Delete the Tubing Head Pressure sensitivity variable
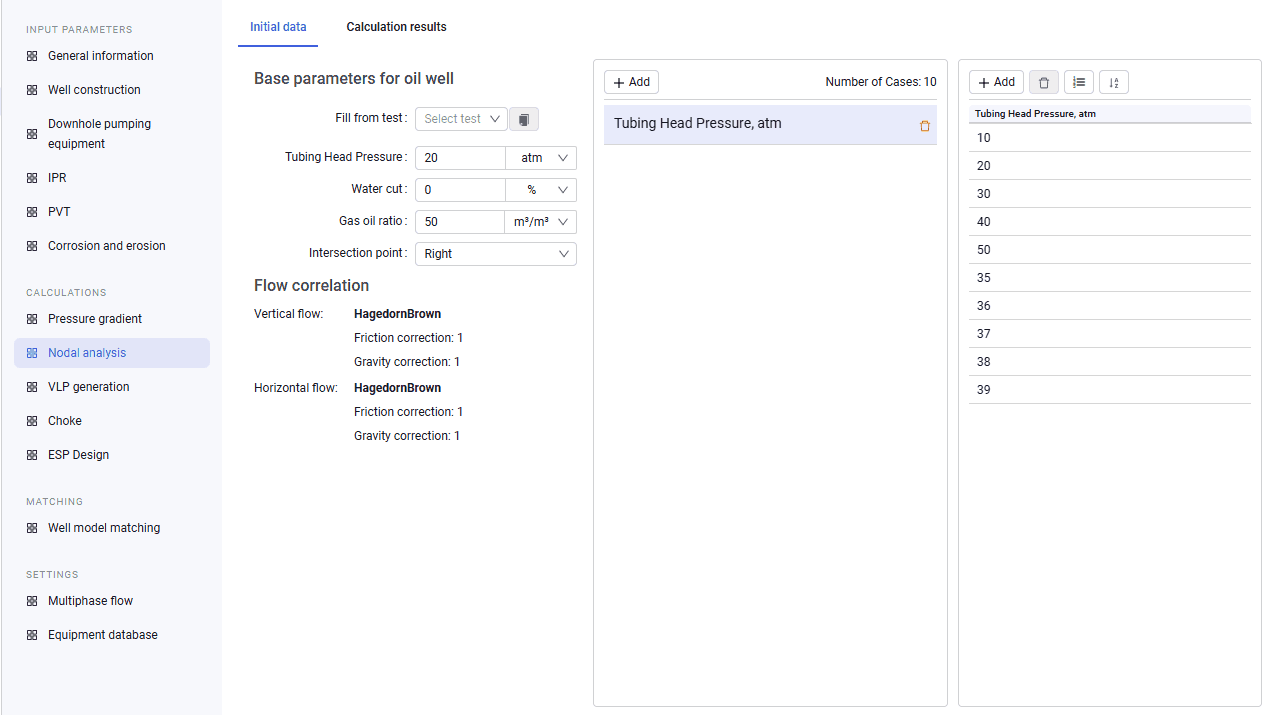1267x715 pixels. (x=924, y=126)
